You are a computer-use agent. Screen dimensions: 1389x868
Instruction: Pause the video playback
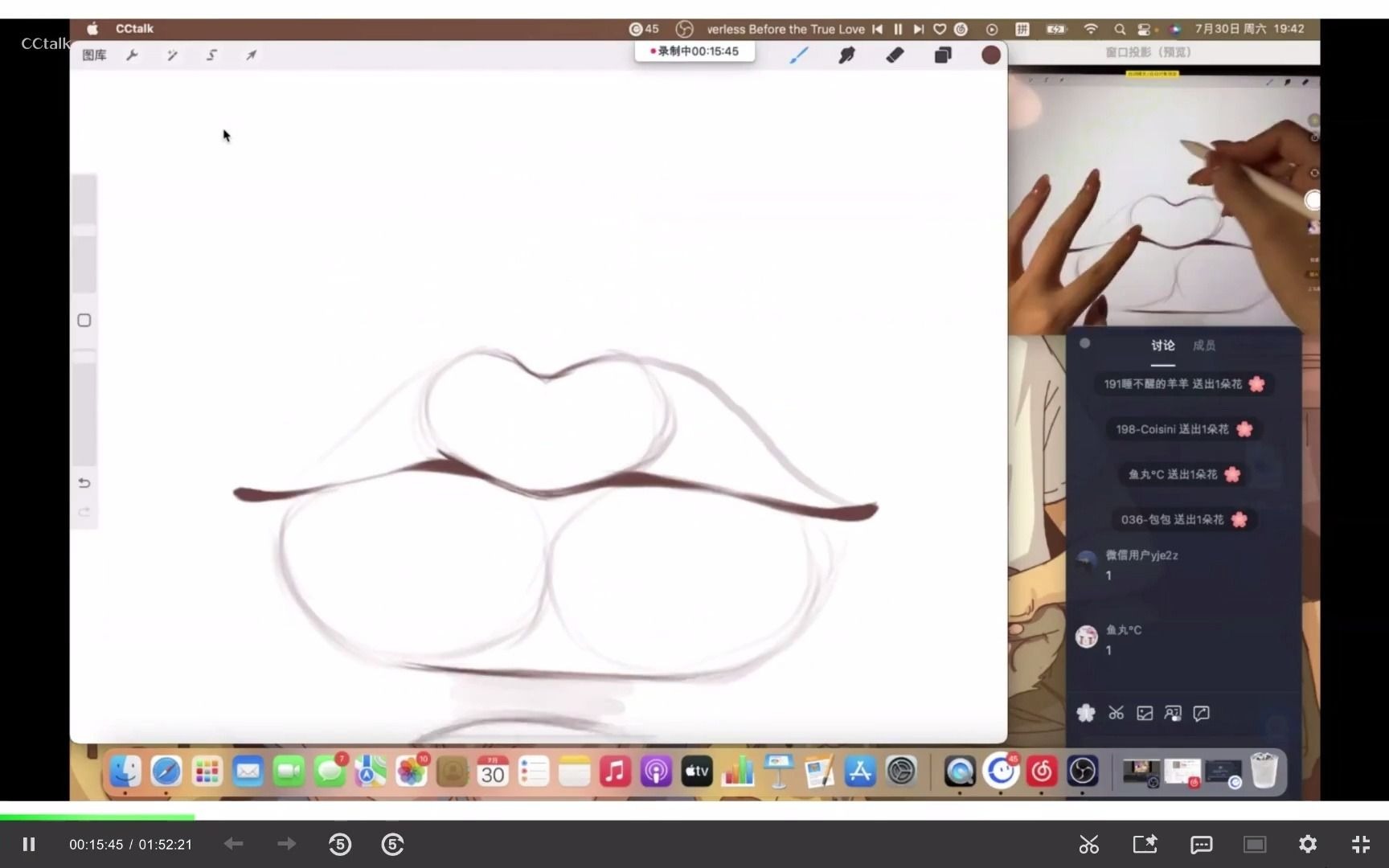click(x=29, y=844)
